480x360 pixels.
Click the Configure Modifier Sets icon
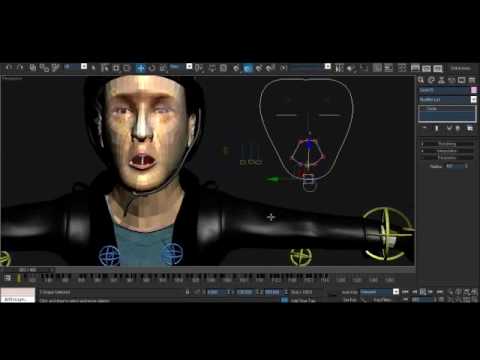pos(470,128)
